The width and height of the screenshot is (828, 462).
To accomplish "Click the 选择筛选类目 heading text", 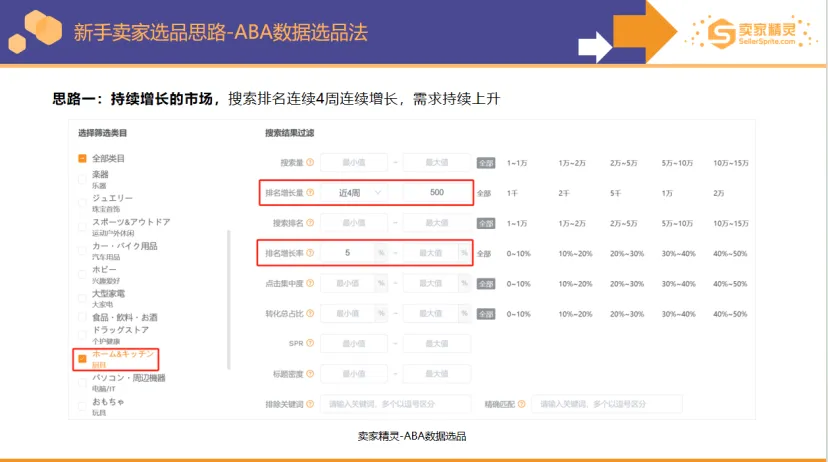I will (x=102, y=133).
